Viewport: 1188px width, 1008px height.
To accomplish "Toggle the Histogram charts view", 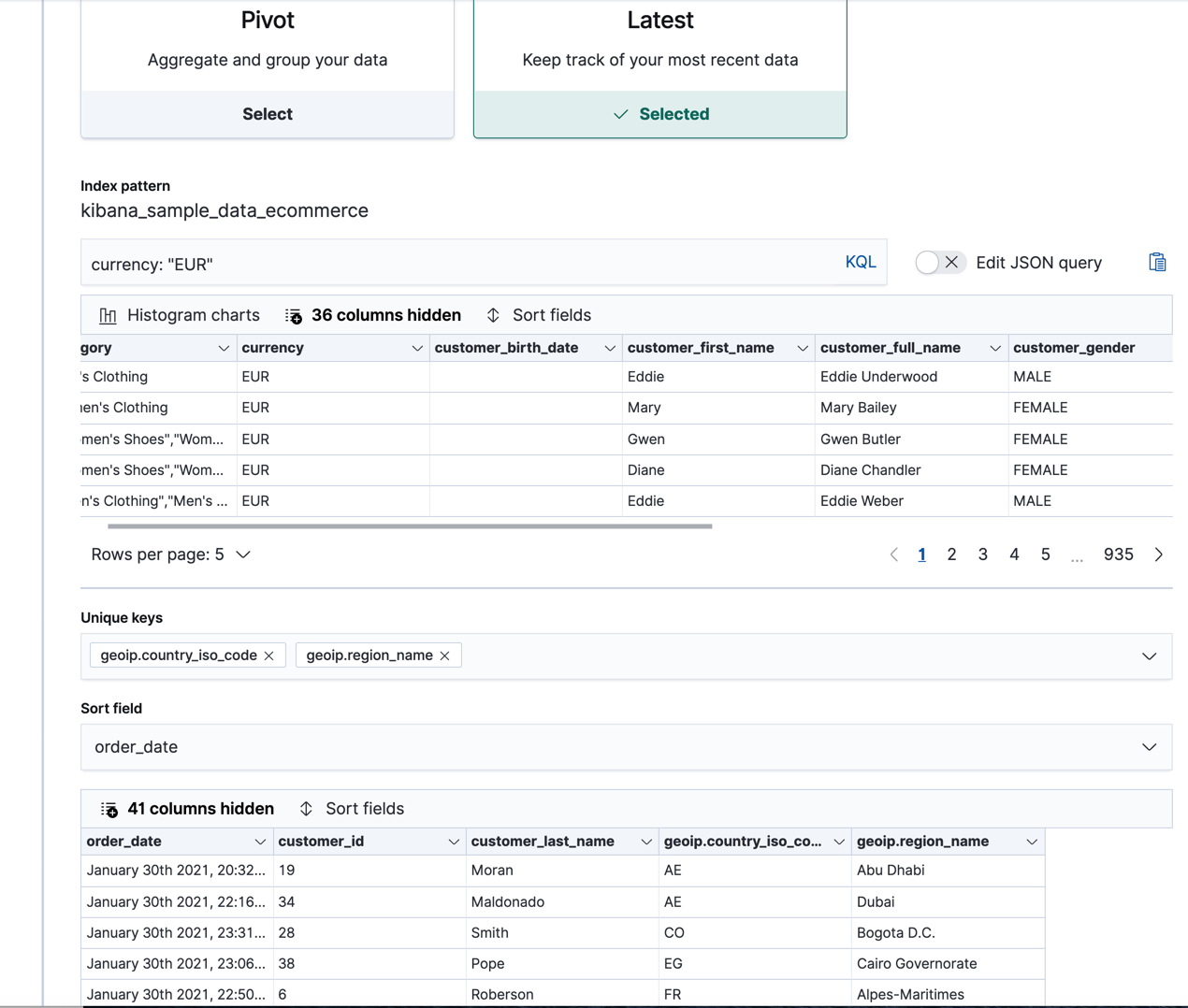I will (178, 315).
